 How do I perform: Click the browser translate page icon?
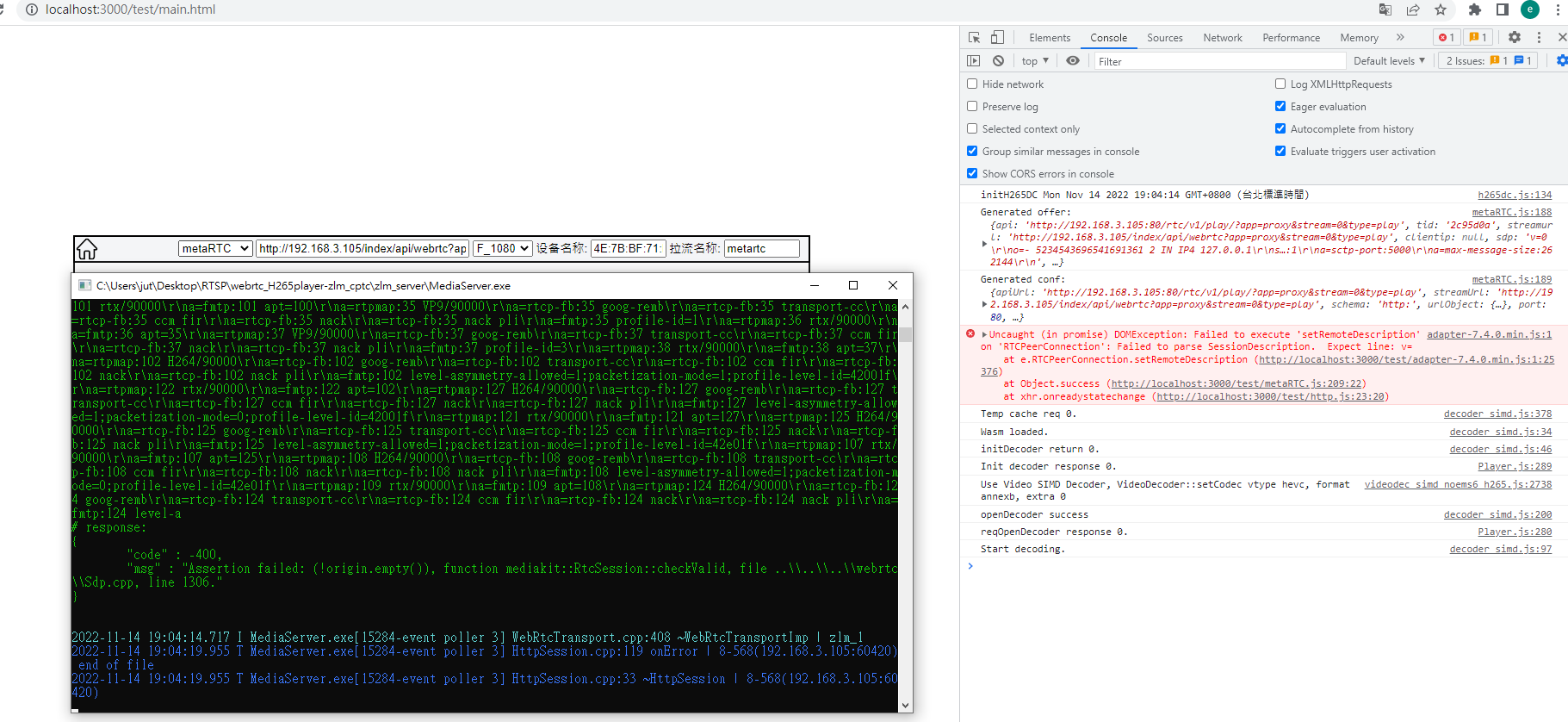point(1385,9)
